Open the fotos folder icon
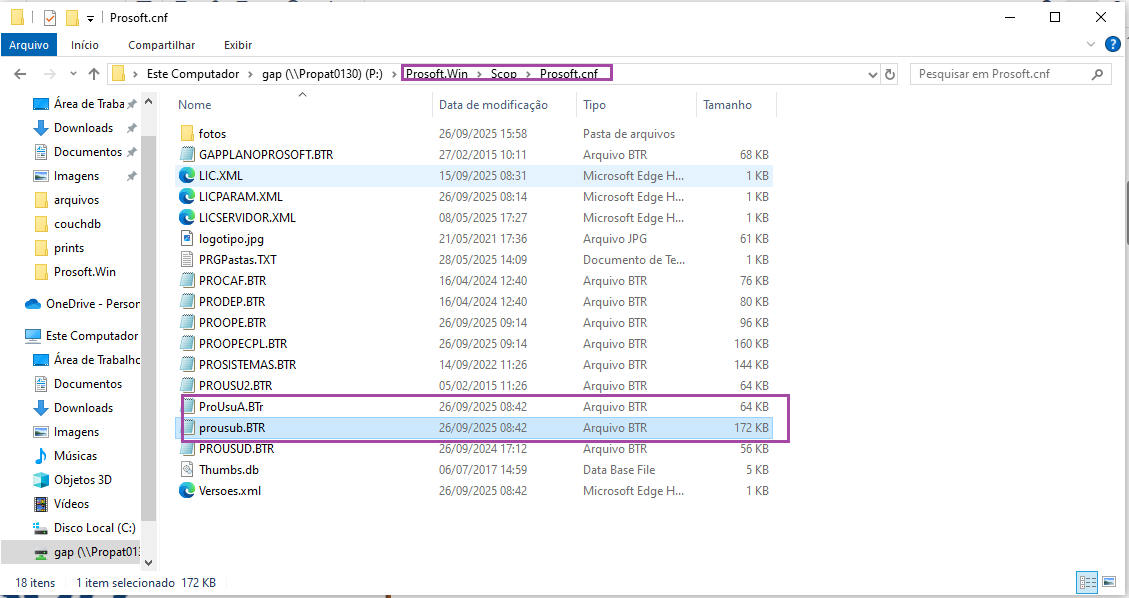This screenshot has width=1129, height=598. (x=187, y=134)
